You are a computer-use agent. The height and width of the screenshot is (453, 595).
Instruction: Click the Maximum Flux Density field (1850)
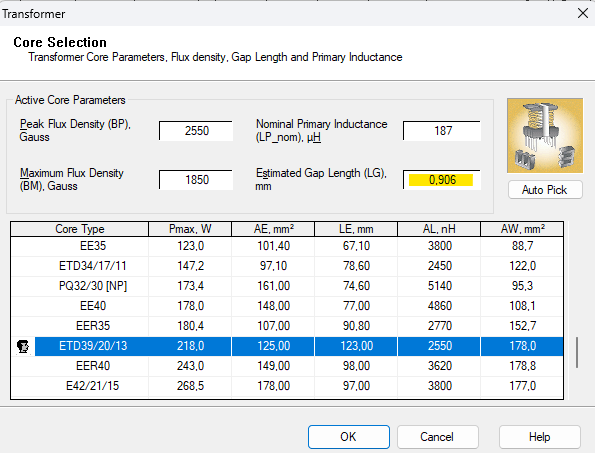tap(196, 179)
